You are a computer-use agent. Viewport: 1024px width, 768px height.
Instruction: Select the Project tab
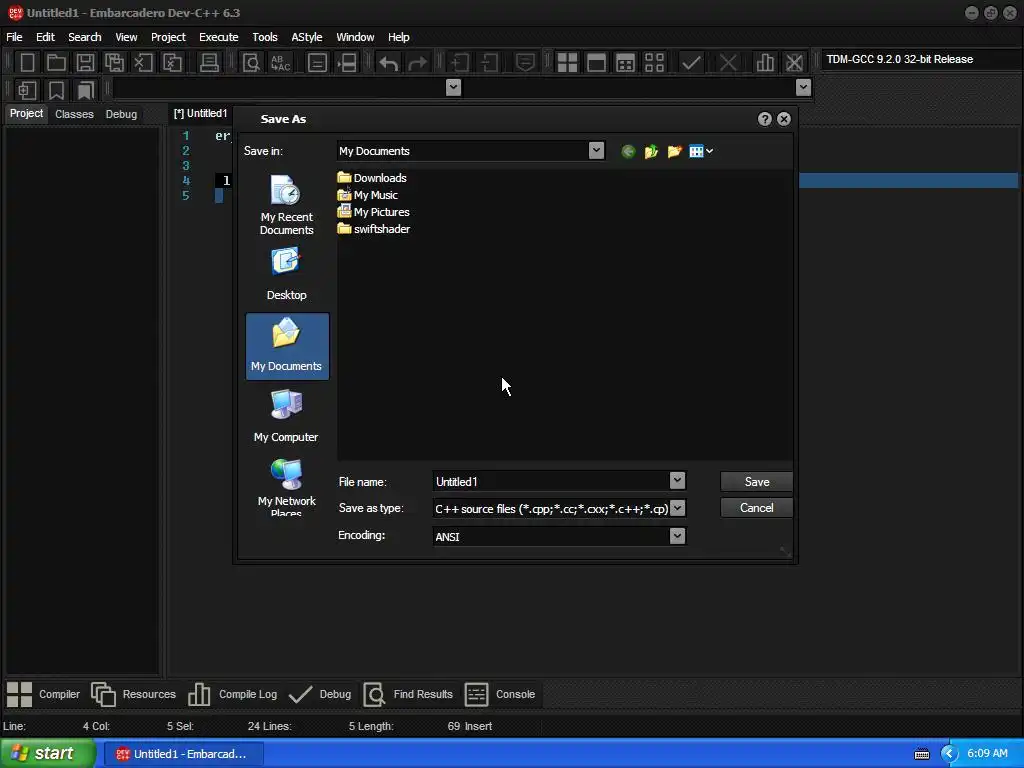tap(26, 114)
